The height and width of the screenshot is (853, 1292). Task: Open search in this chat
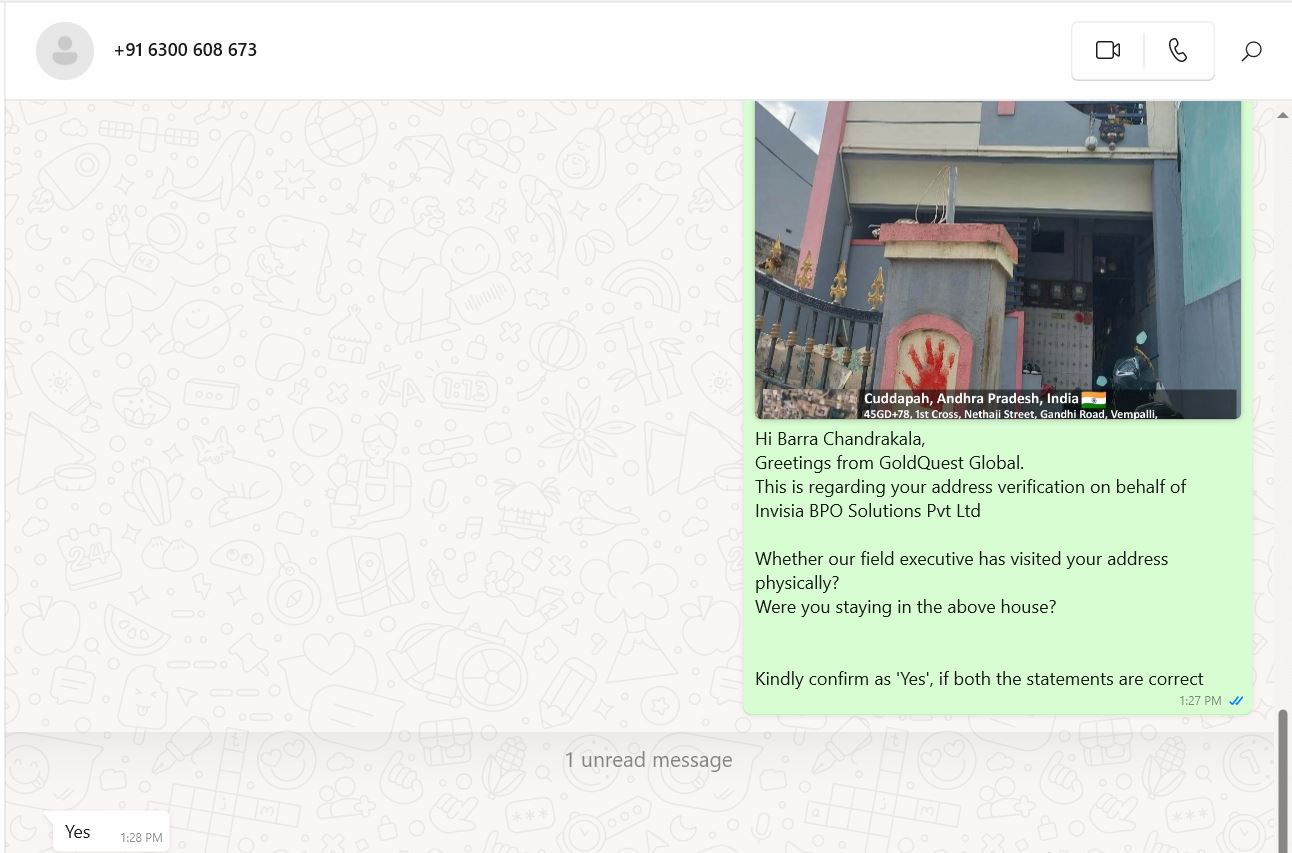pos(1251,50)
